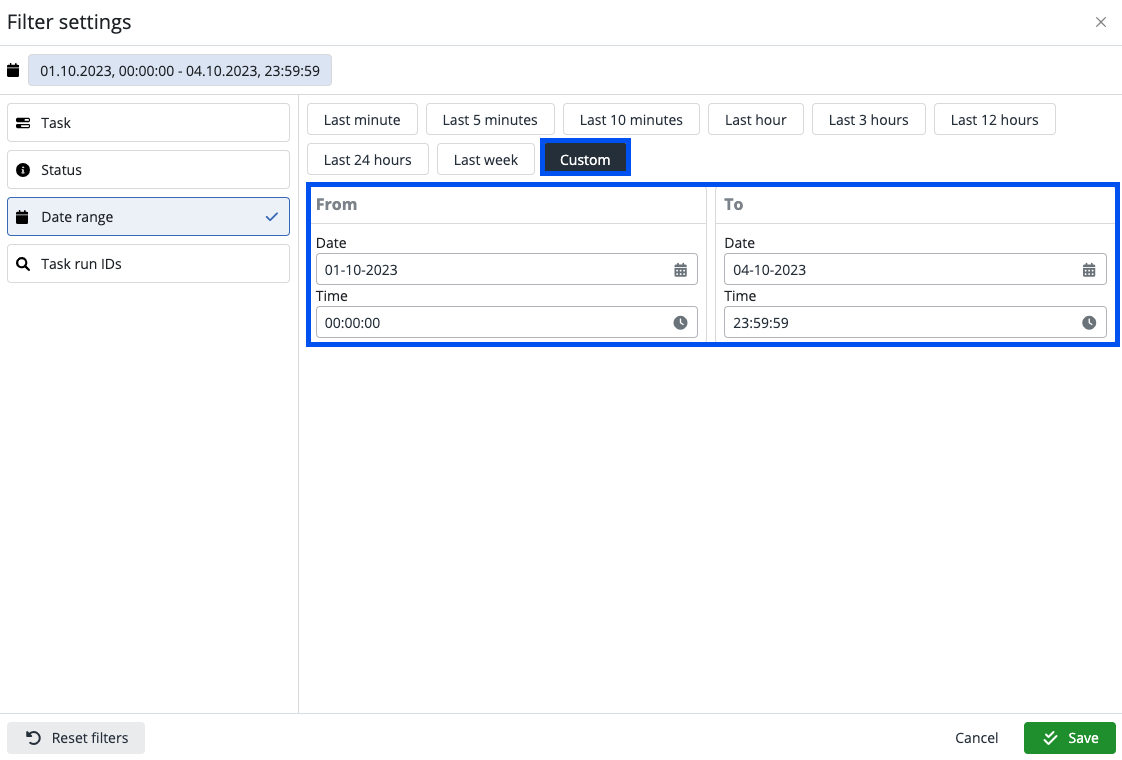Click Cancel to discard filter changes
1122x760 pixels.
976,738
